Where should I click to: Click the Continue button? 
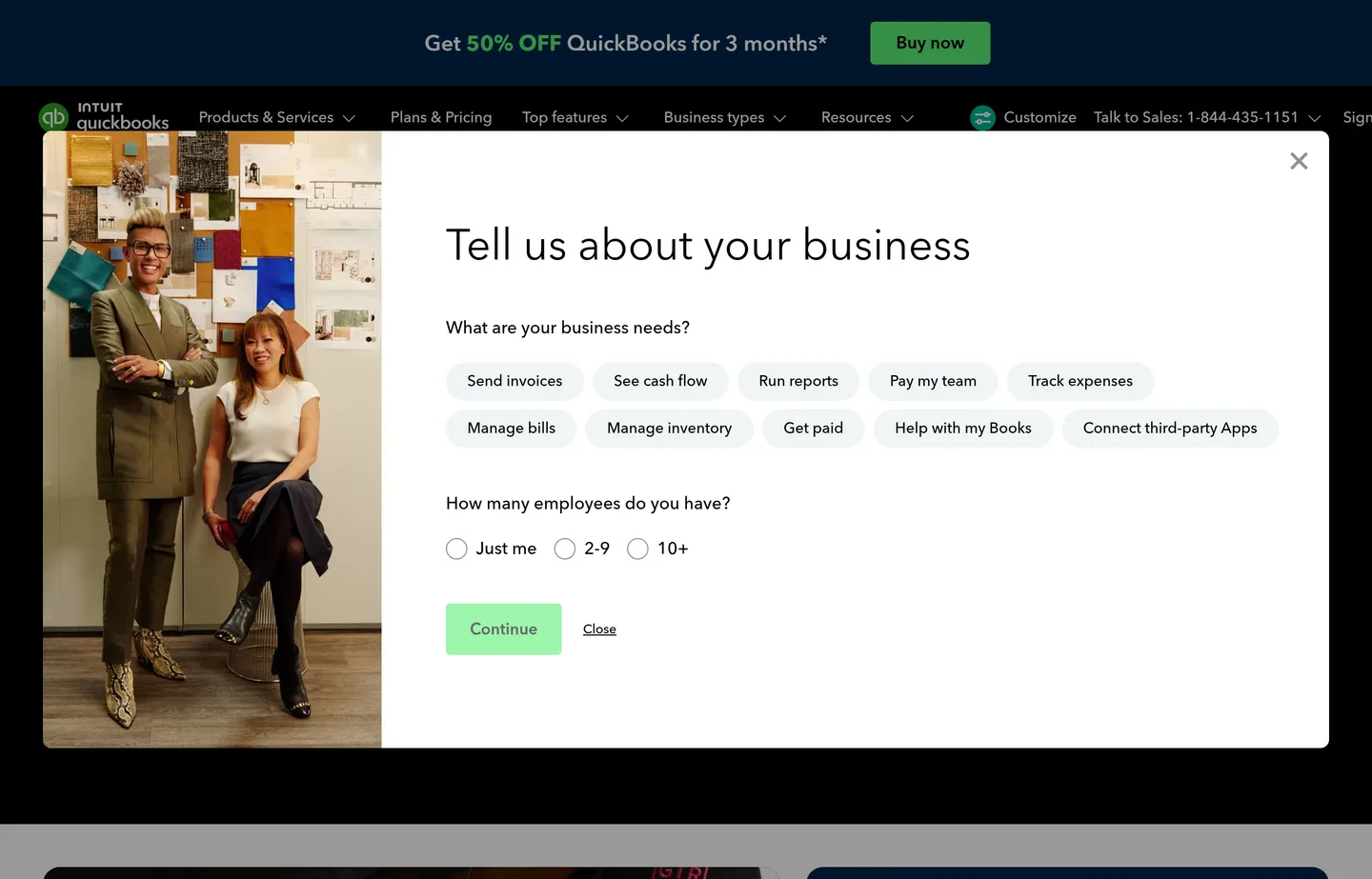503,629
